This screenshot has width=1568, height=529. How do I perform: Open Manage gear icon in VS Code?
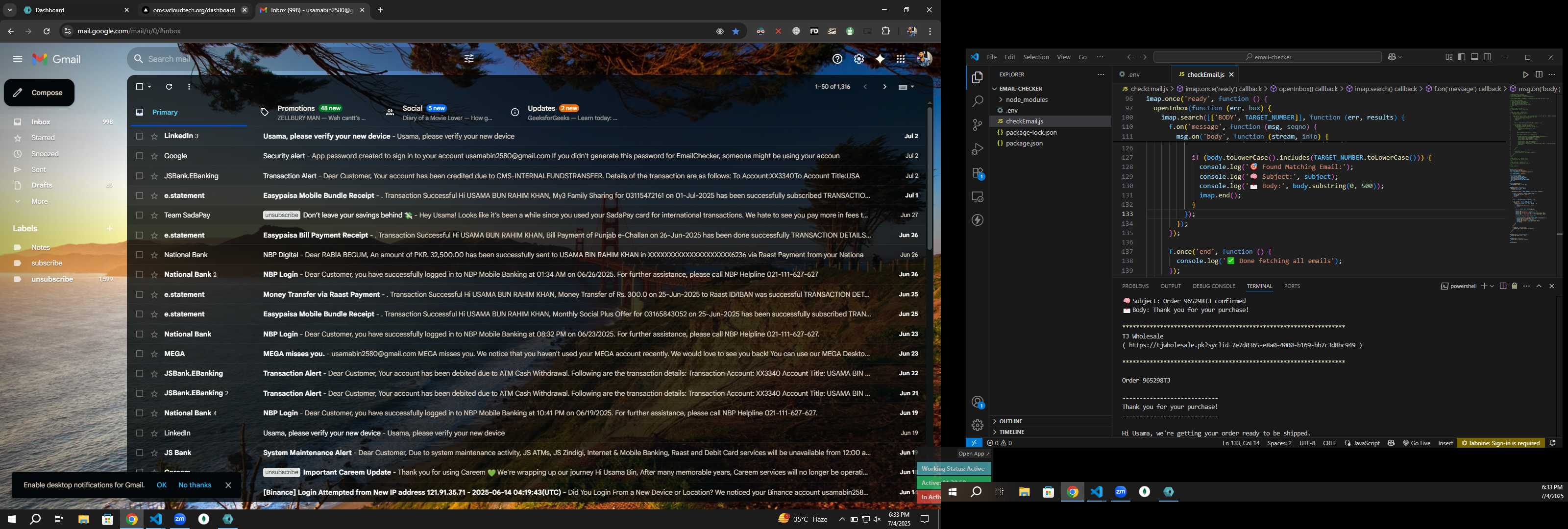tap(977, 426)
